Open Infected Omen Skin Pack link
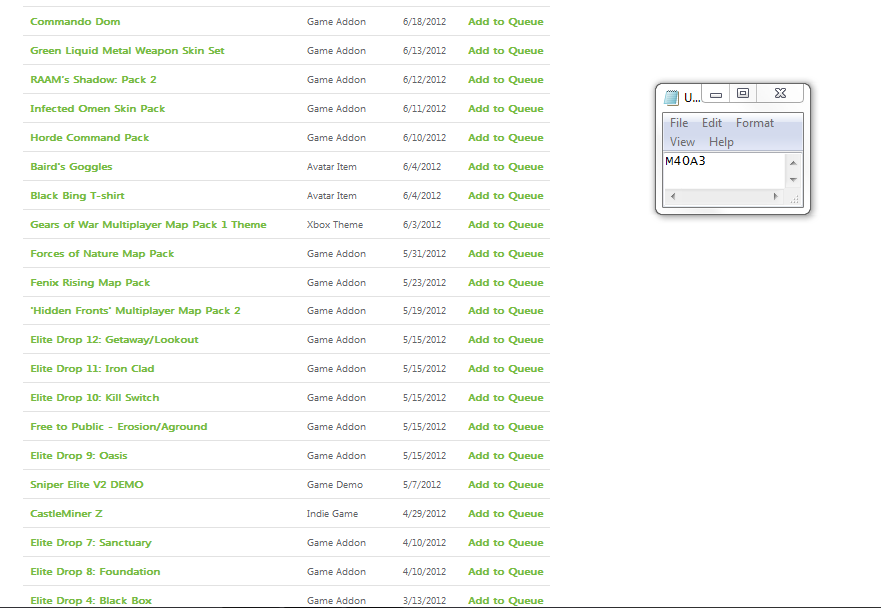 (x=97, y=108)
